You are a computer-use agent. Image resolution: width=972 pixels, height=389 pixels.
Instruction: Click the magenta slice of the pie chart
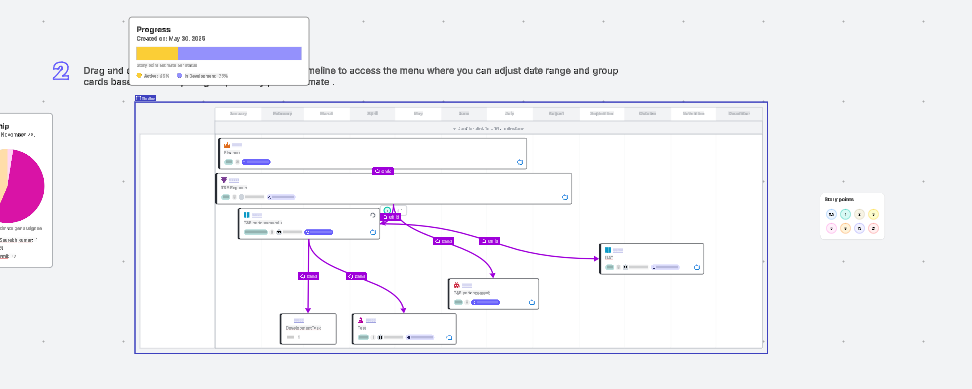pyautogui.click(x=24, y=186)
